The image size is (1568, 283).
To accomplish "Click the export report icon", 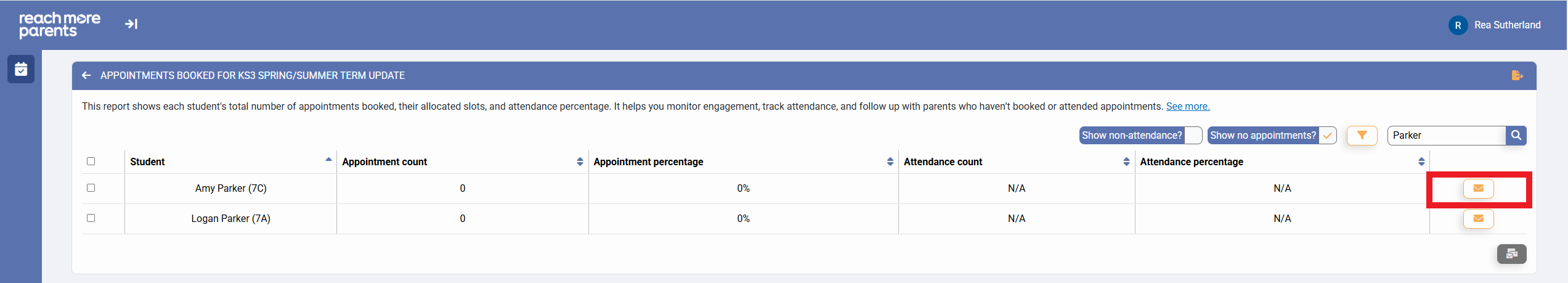I will (x=1517, y=75).
